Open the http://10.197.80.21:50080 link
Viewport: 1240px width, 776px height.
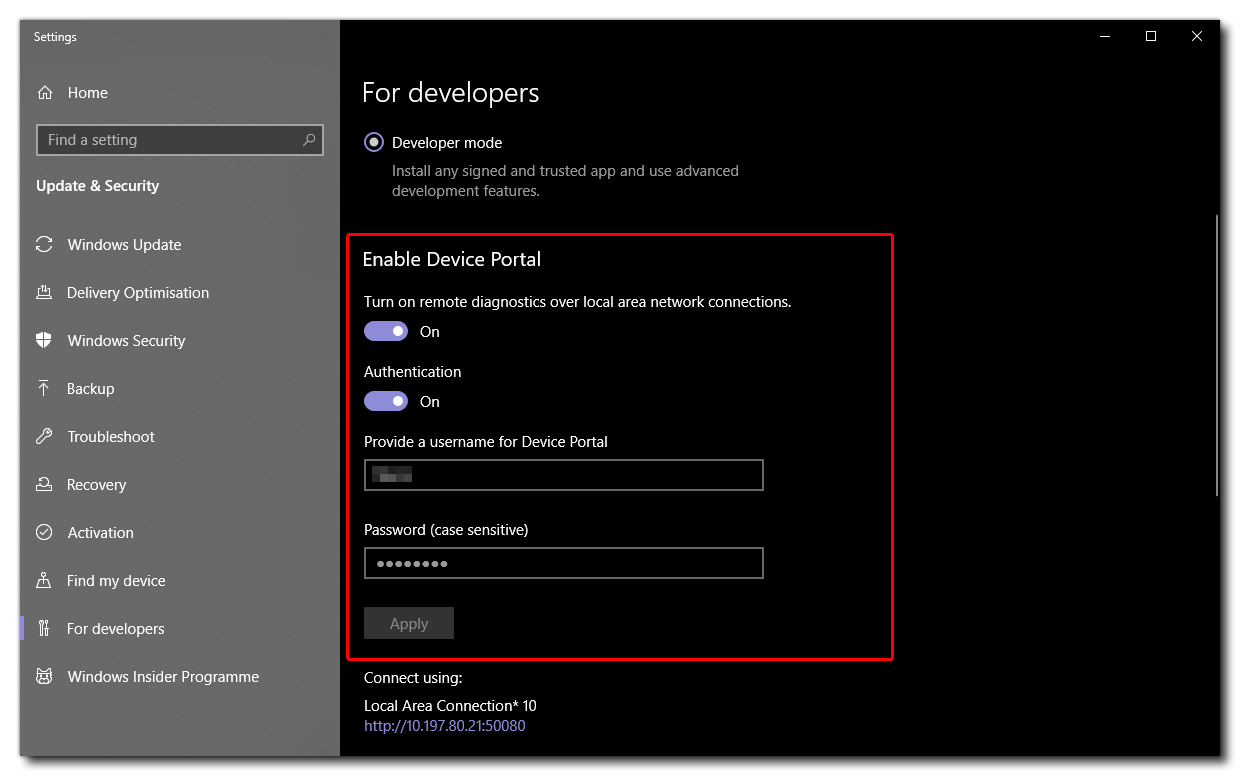pos(445,726)
